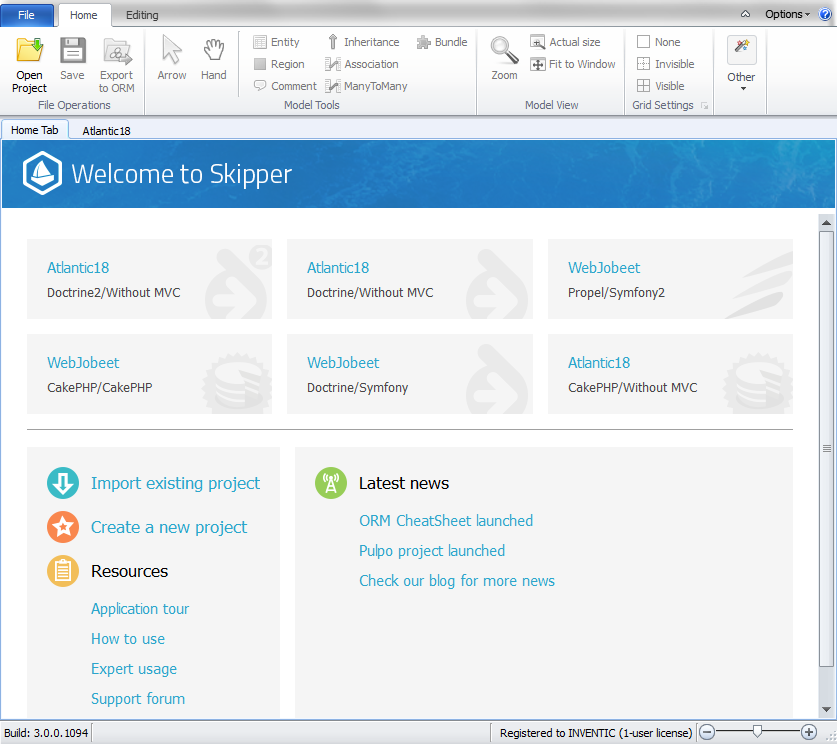The image size is (837, 744).
Task: Click the Skipper sailboat logo
Action: tap(42, 173)
